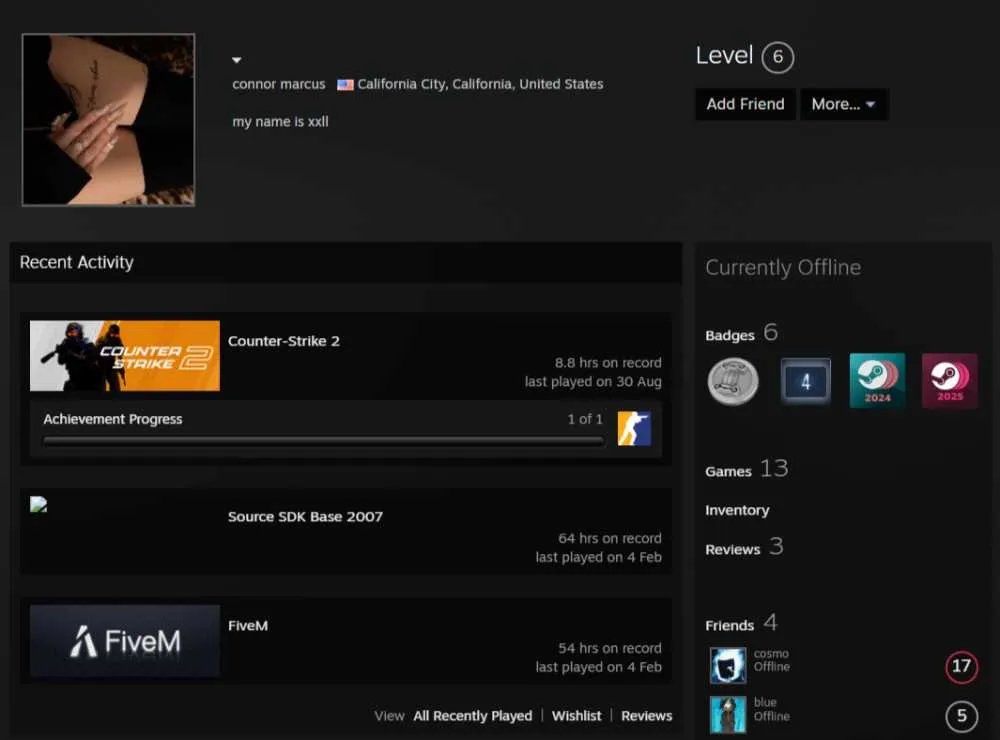Click the Currently Offline status text
This screenshot has width=1000, height=740.
pos(783,267)
